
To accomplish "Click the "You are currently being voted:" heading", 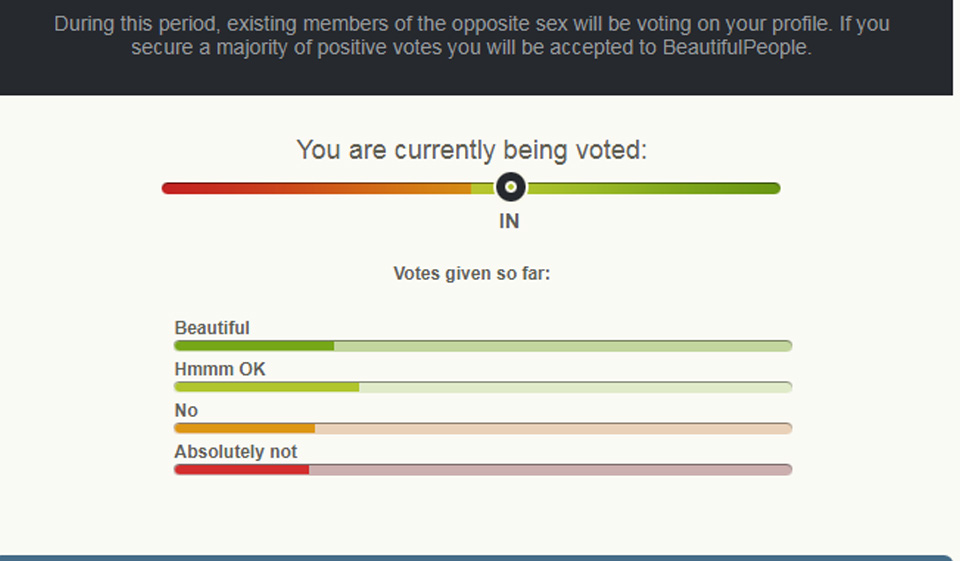I will click(x=472, y=151).
